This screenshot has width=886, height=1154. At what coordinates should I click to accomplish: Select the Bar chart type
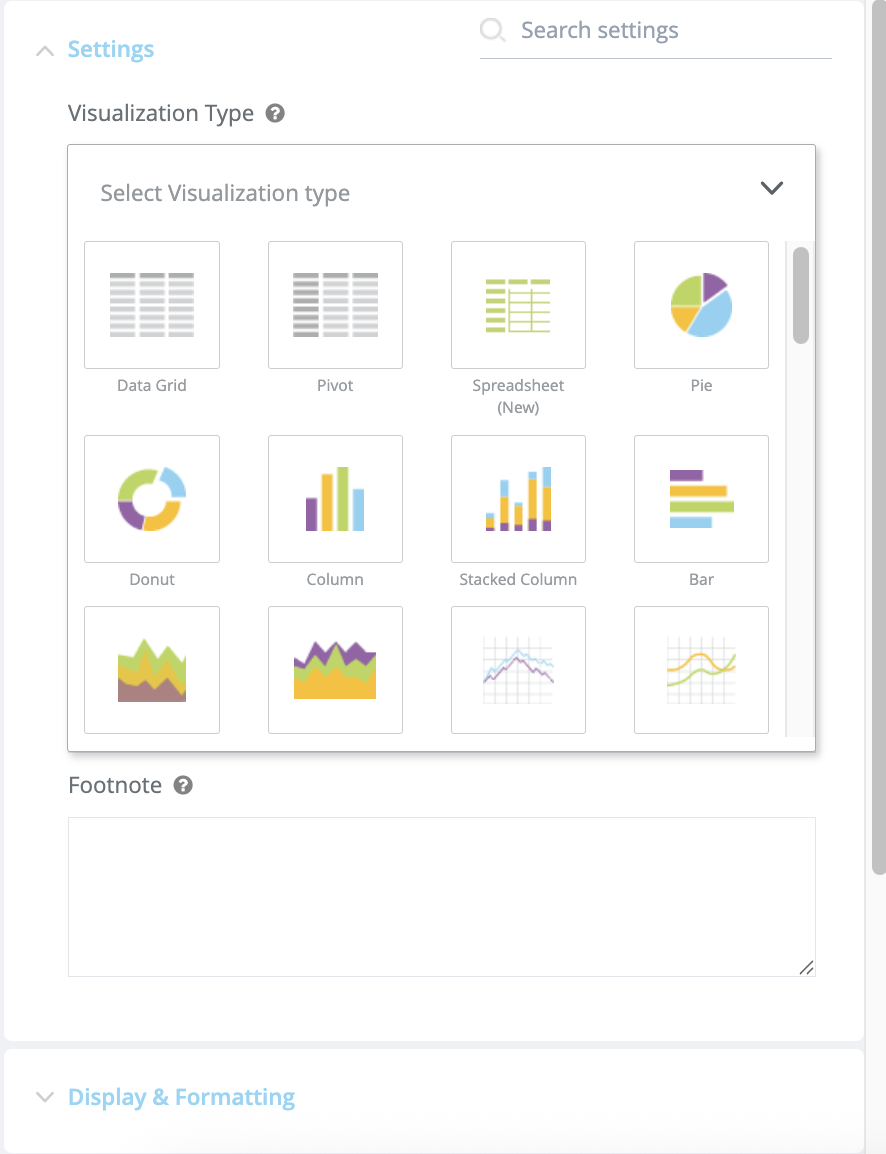pyautogui.click(x=701, y=499)
